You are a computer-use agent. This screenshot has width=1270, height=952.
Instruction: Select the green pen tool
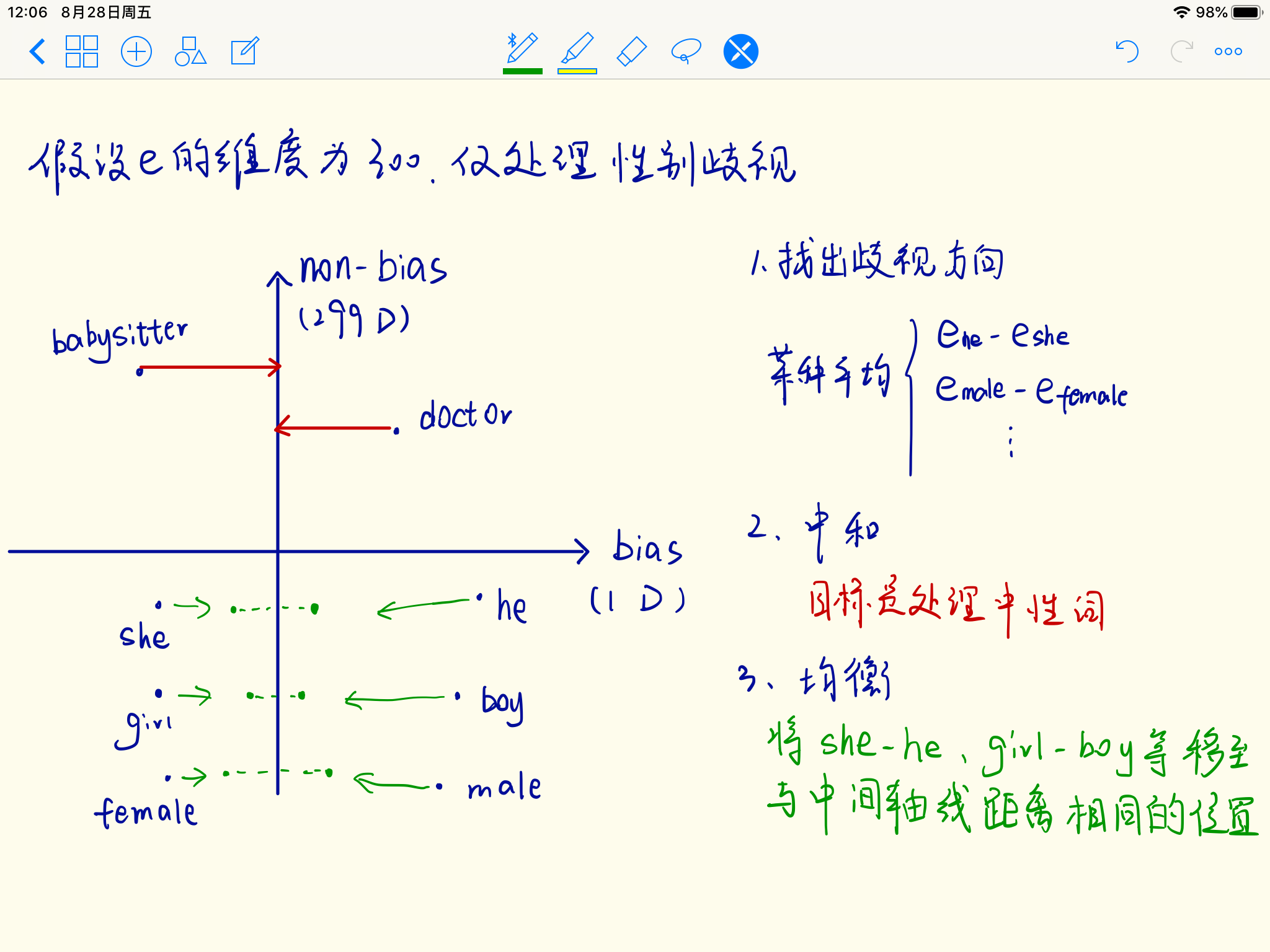[x=522, y=48]
